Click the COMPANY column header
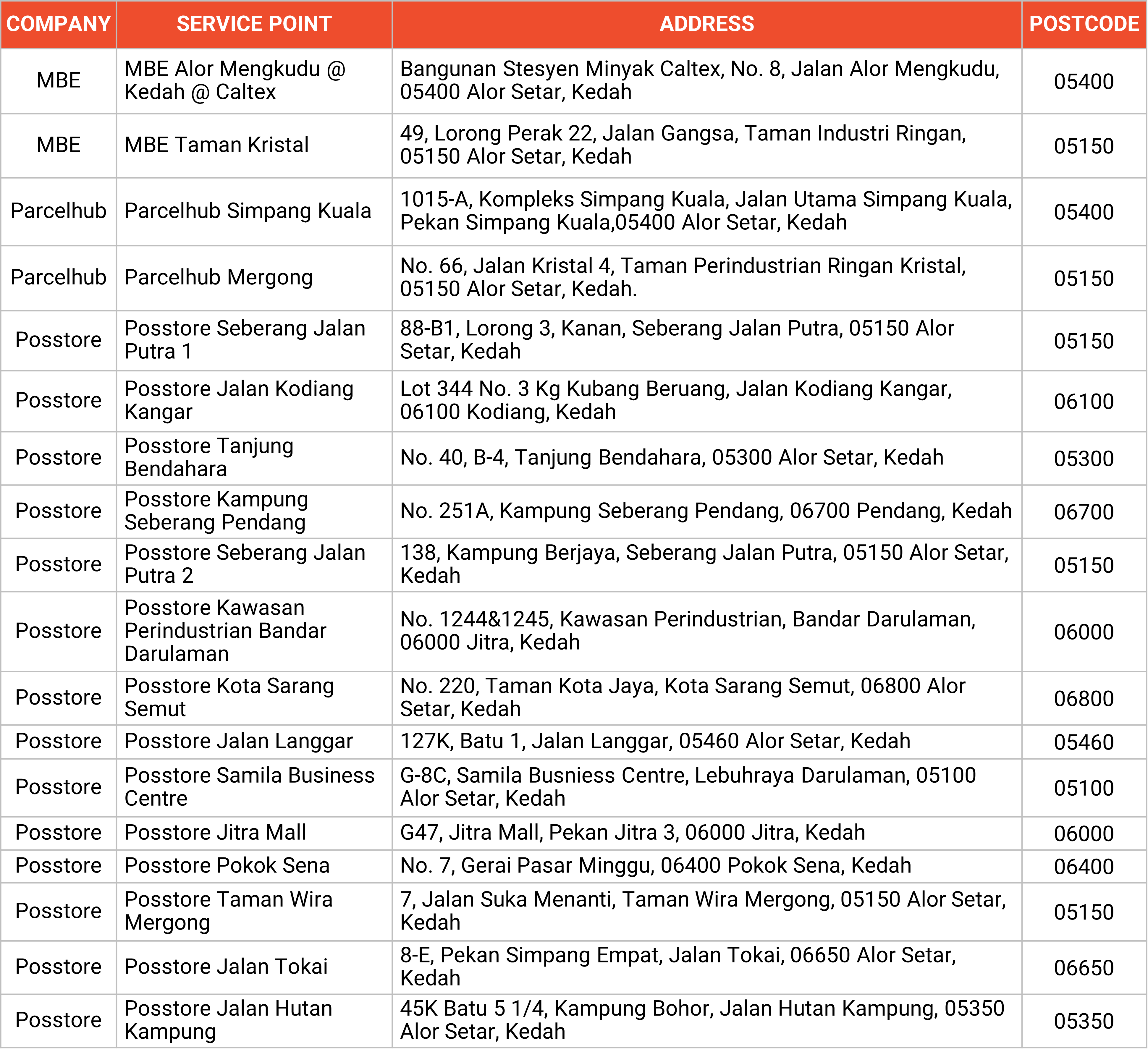This screenshot has height=1057, width=1148. (x=57, y=24)
